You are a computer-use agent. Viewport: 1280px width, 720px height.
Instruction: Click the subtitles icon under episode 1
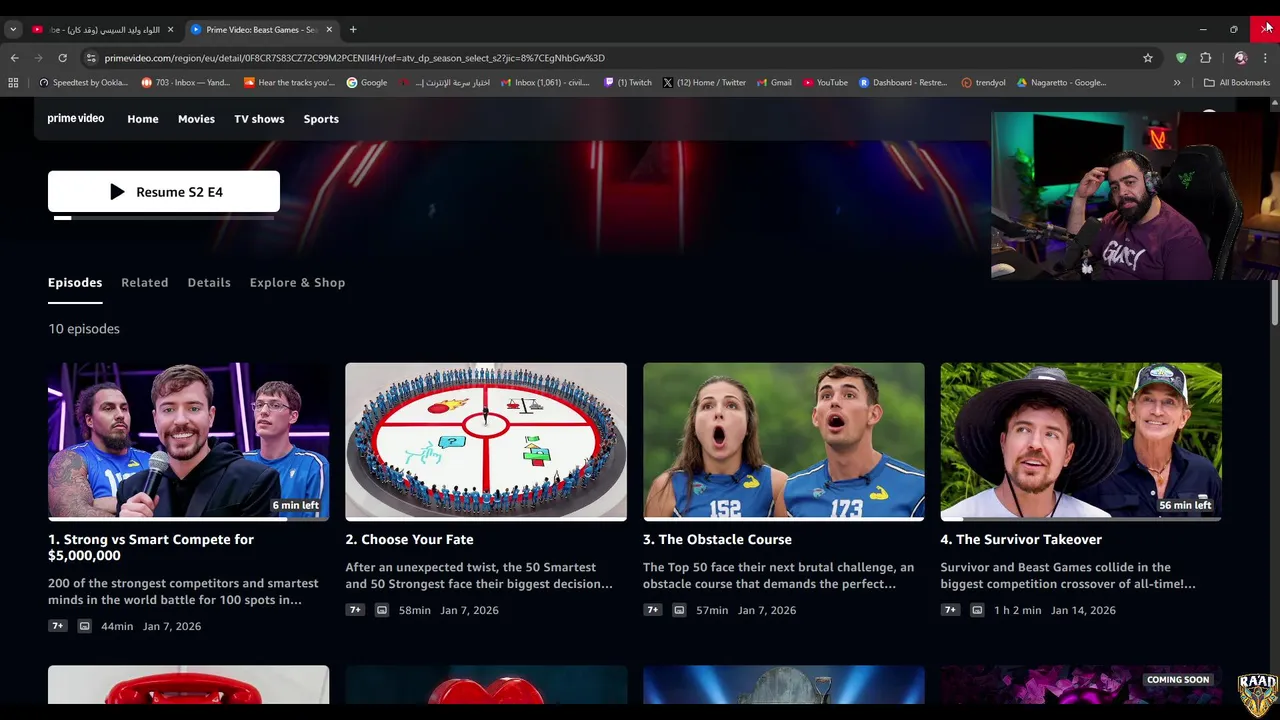[x=84, y=626]
